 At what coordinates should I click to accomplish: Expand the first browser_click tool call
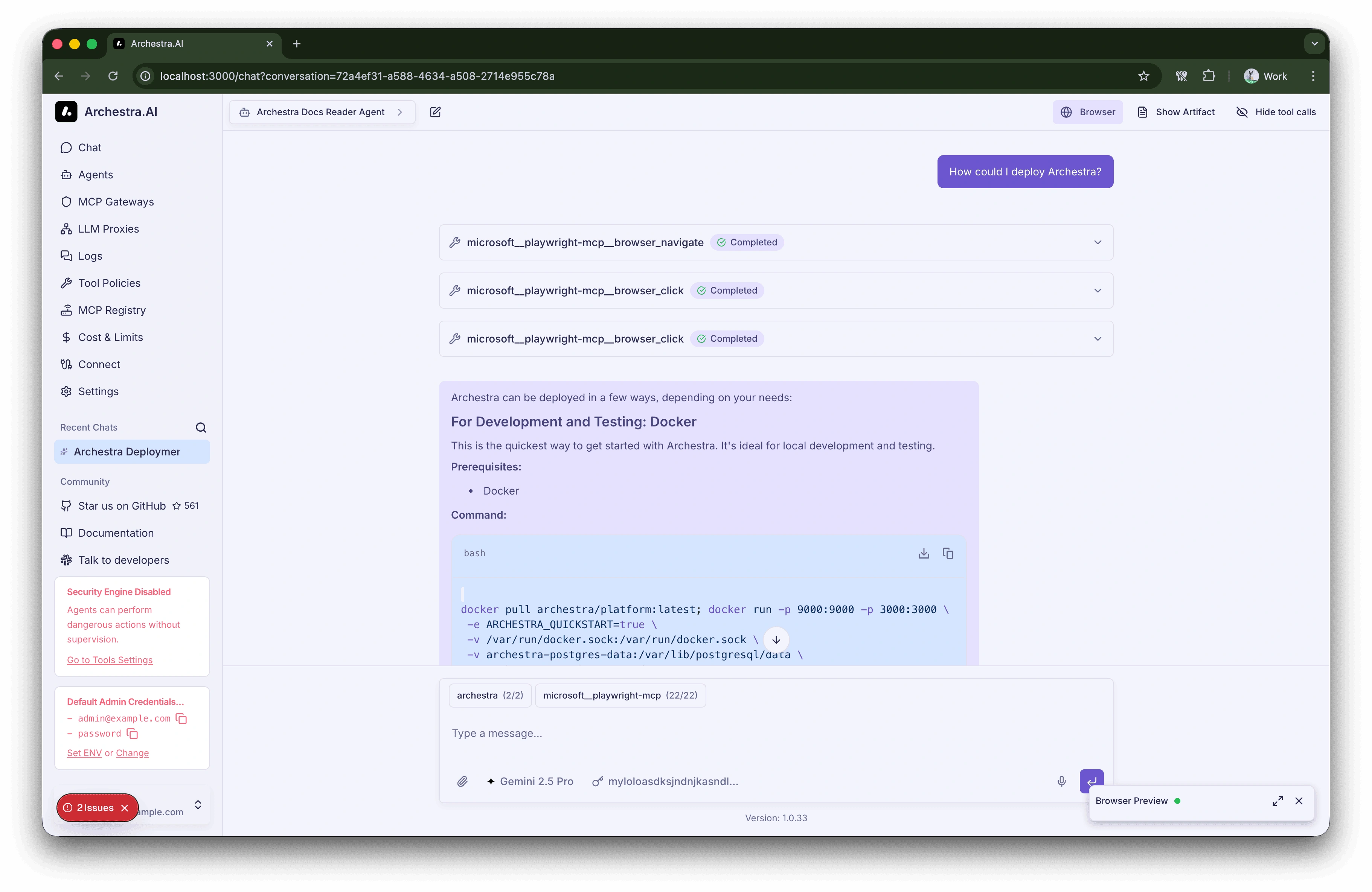click(1098, 291)
